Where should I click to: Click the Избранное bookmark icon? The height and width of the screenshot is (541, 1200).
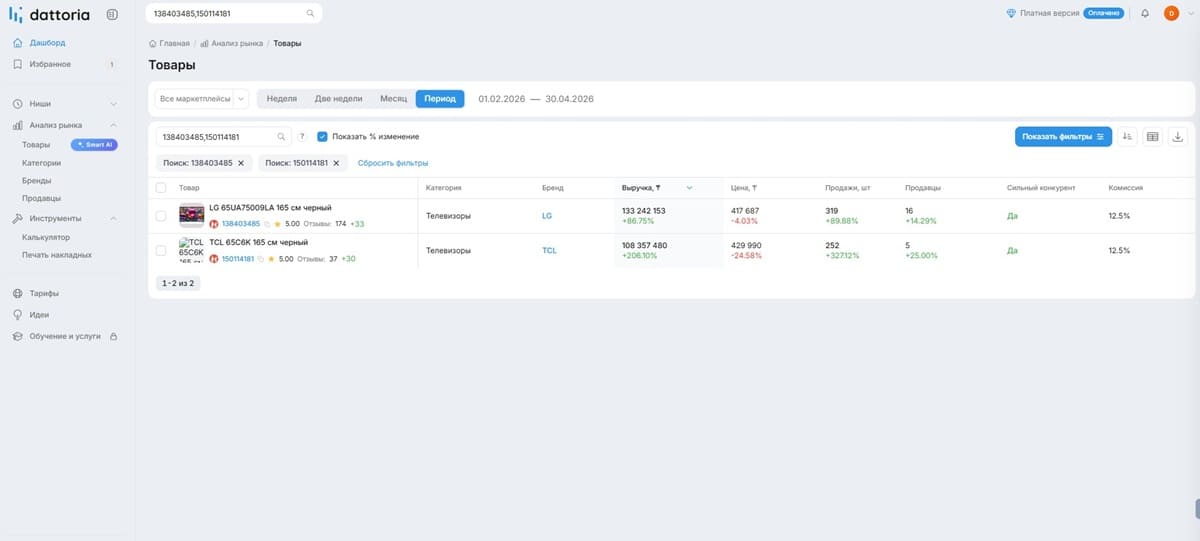pos(17,64)
